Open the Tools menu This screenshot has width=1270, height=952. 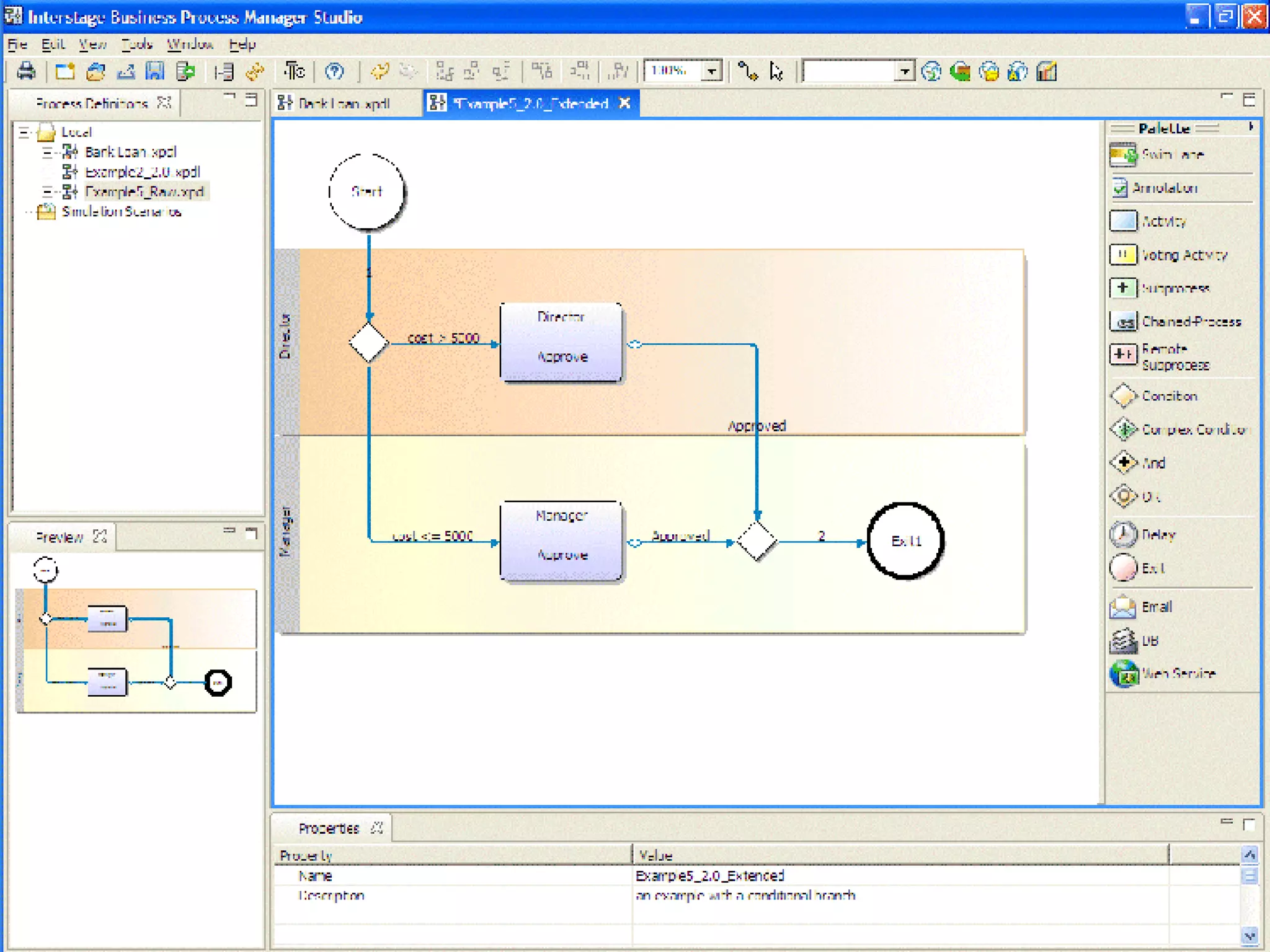click(136, 45)
